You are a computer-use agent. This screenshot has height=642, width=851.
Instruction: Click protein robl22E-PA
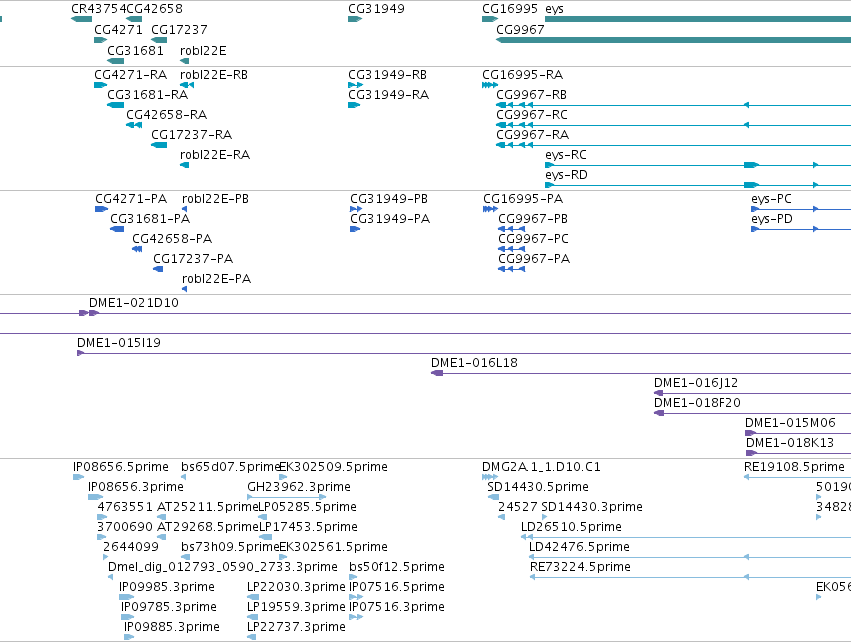click(x=217, y=279)
